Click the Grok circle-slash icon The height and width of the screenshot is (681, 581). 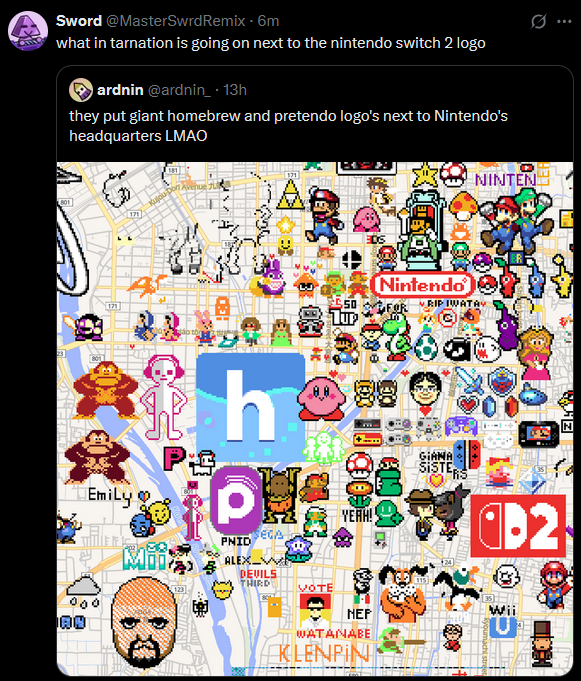[538, 21]
